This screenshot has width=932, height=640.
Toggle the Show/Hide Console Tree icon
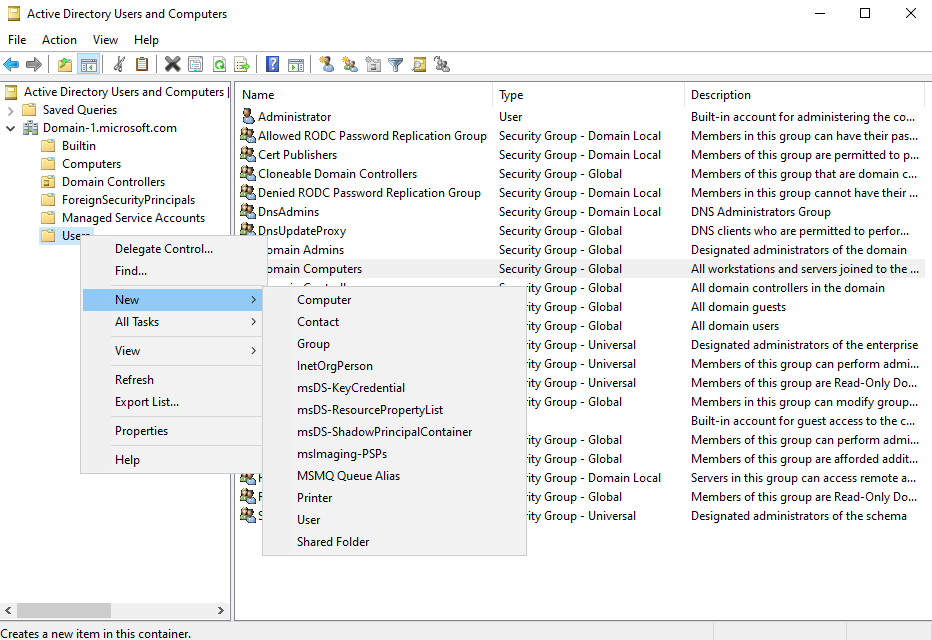click(x=88, y=64)
